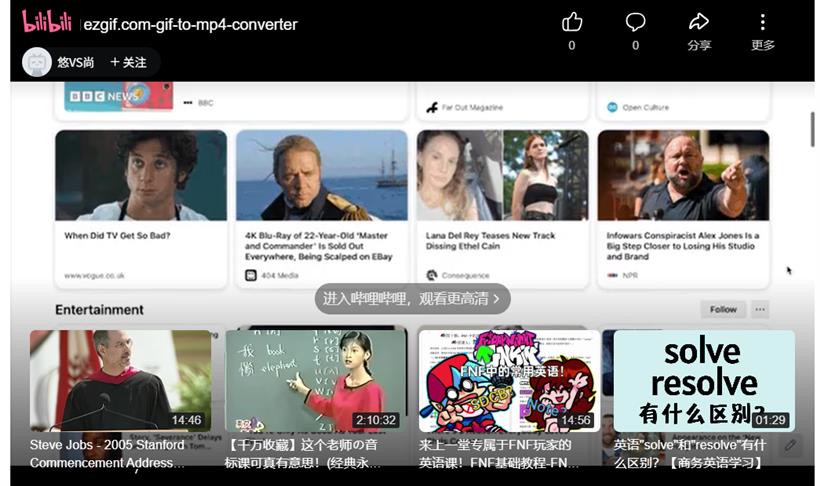Open 4K Blu-Ray Master and Commander headline
The width and height of the screenshot is (820, 486).
(318, 246)
